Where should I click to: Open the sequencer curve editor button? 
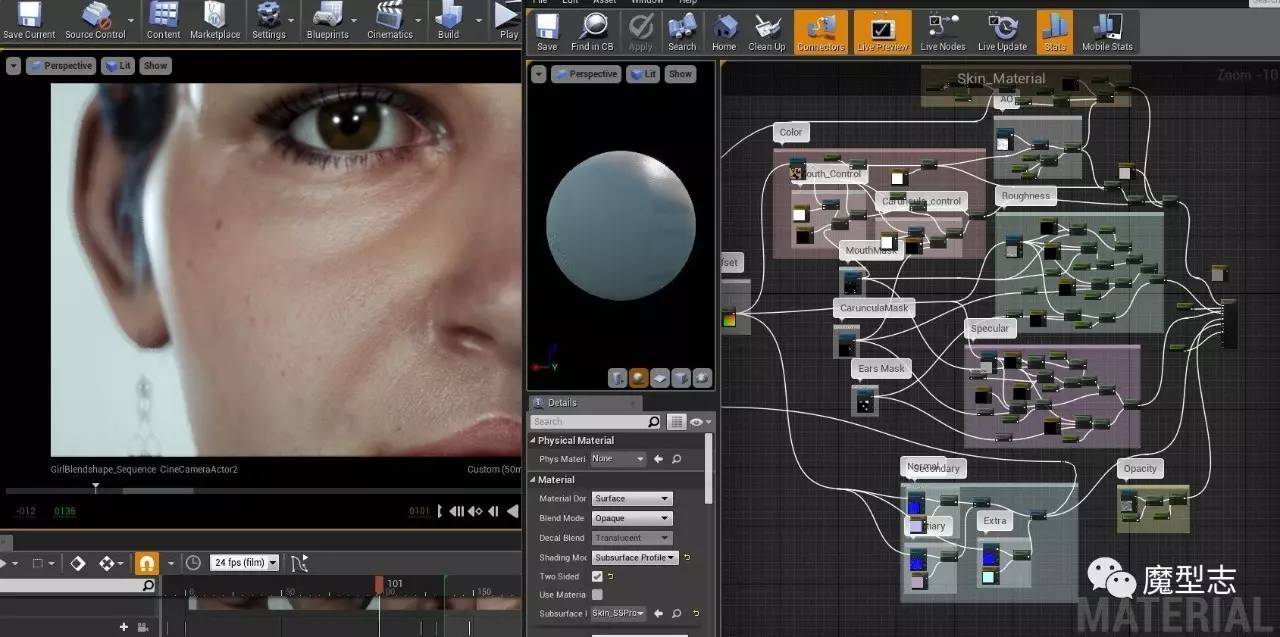[x=298, y=563]
